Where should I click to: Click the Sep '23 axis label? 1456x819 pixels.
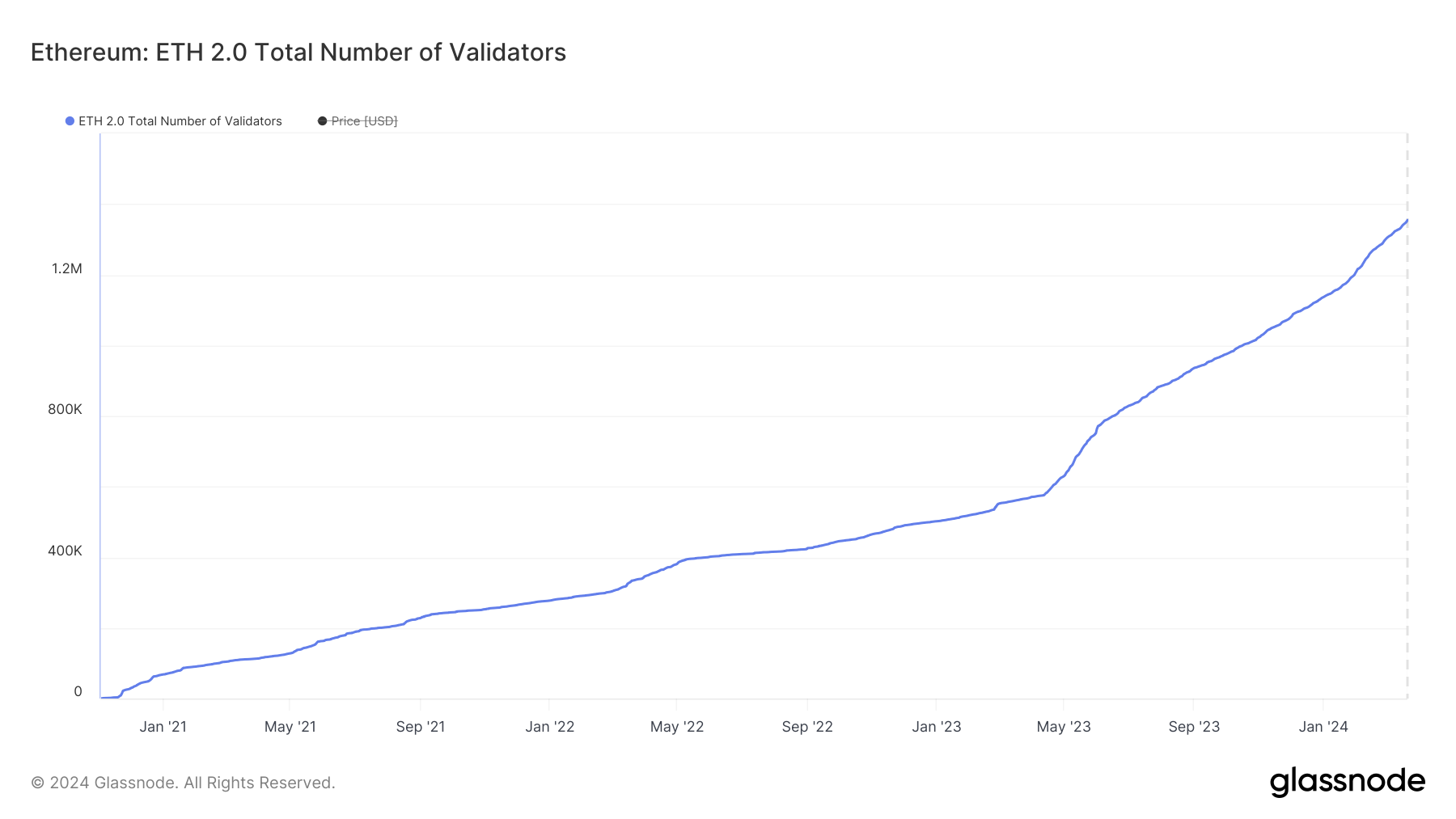tap(1194, 726)
